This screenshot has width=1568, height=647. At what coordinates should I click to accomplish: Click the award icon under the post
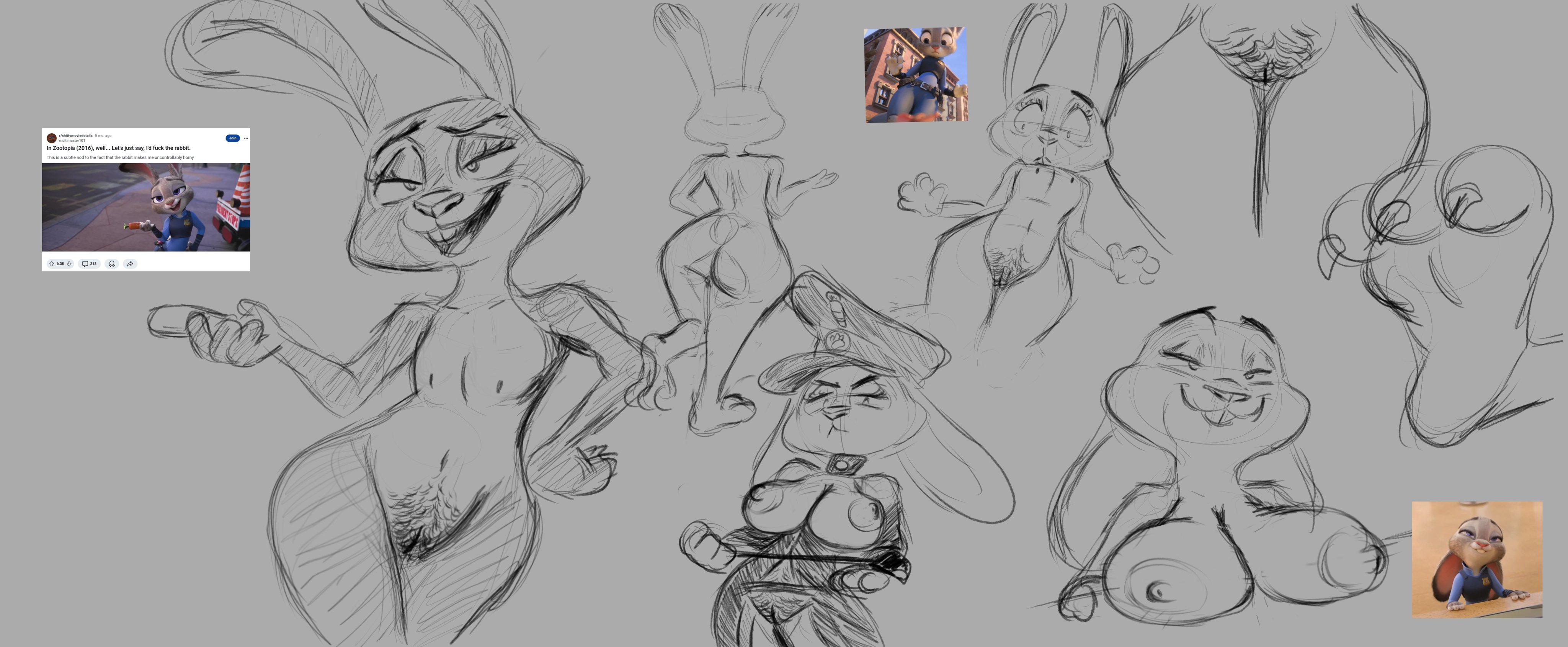coord(112,263)
